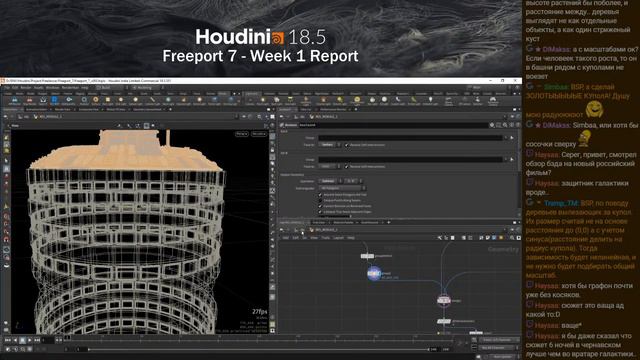Select the Gamepad Camera shelf tool
Image resolution: width=640 pixels, height=360 pixels.
tap(493, 101)
